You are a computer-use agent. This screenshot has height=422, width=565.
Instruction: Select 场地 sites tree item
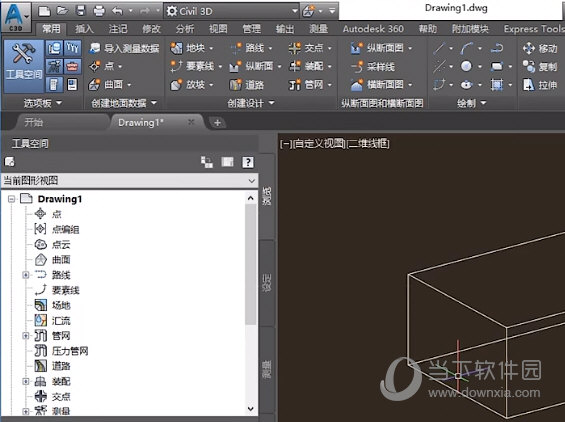point(61,306)
